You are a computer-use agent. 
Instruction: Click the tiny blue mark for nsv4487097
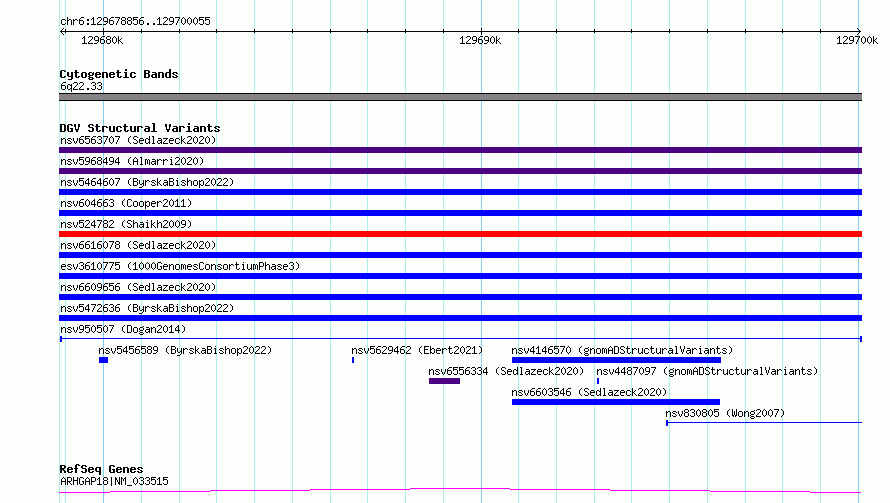point(598,381)
